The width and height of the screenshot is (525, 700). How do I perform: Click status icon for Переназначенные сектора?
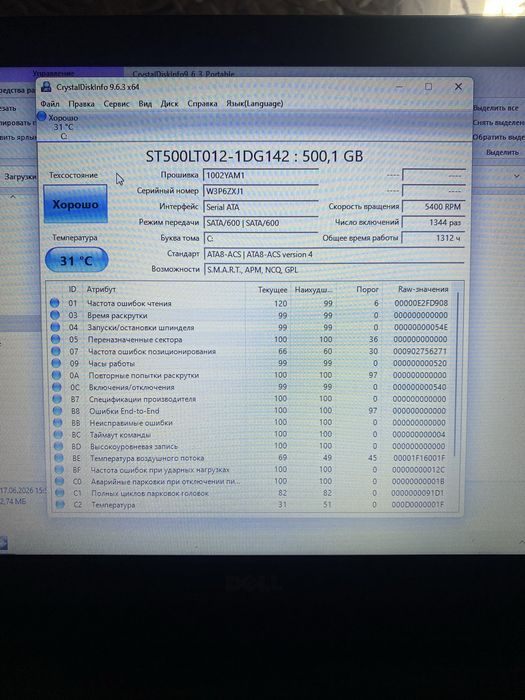pos(55,339)
